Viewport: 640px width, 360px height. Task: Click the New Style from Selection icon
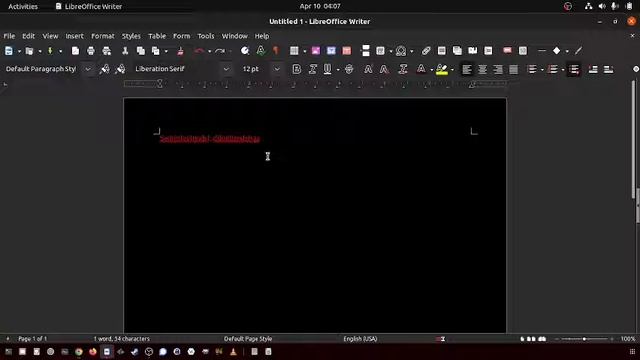[x=120, y=69]
